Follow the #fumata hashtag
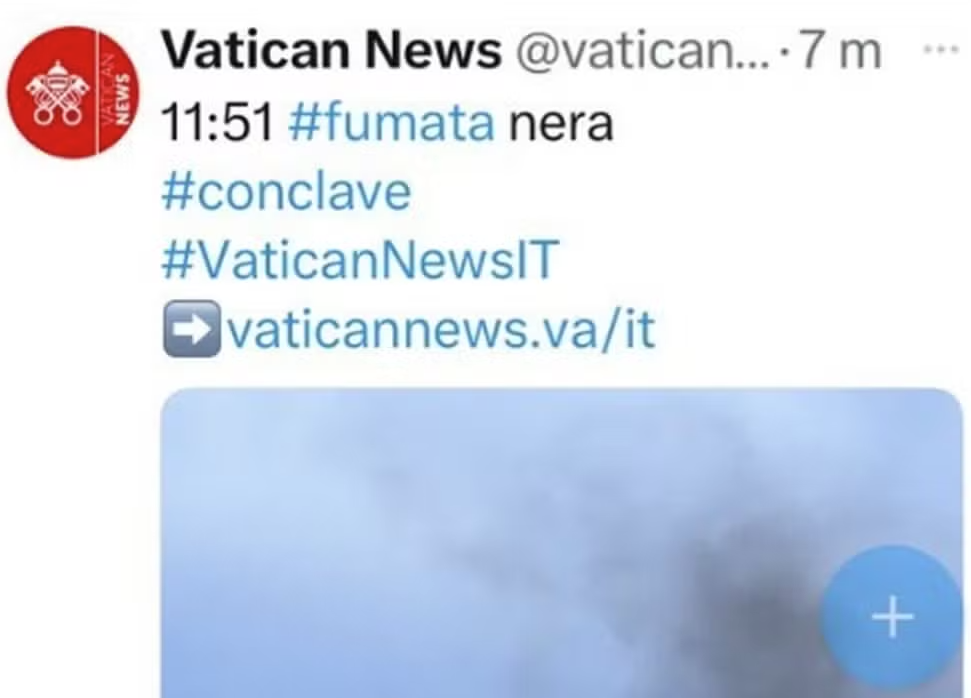 pos(391,122)
